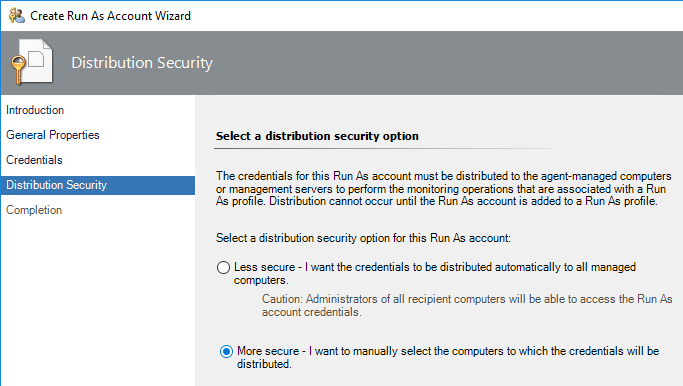Click the Distribution Security header title
Image resolution: width=683 pixels, height=386 pixels.
(x=142, y=63)
